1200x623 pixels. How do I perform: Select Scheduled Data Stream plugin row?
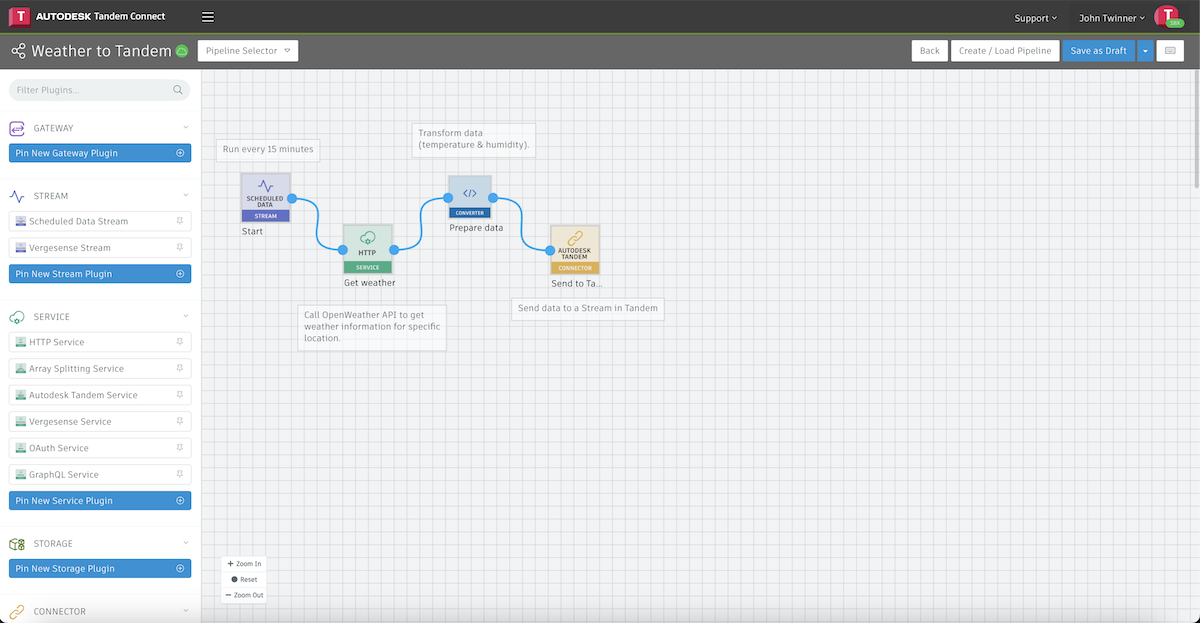[100, 221]
